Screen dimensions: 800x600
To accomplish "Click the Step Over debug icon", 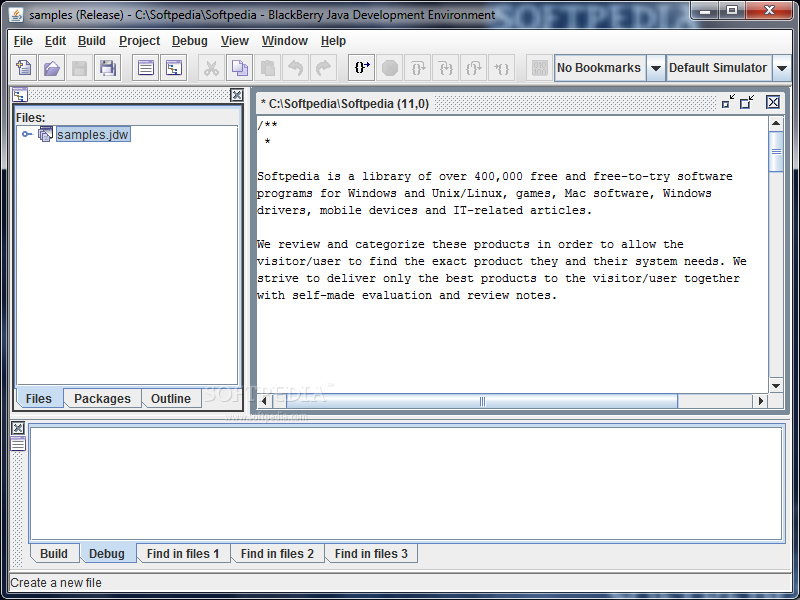I will pos(445,68).
